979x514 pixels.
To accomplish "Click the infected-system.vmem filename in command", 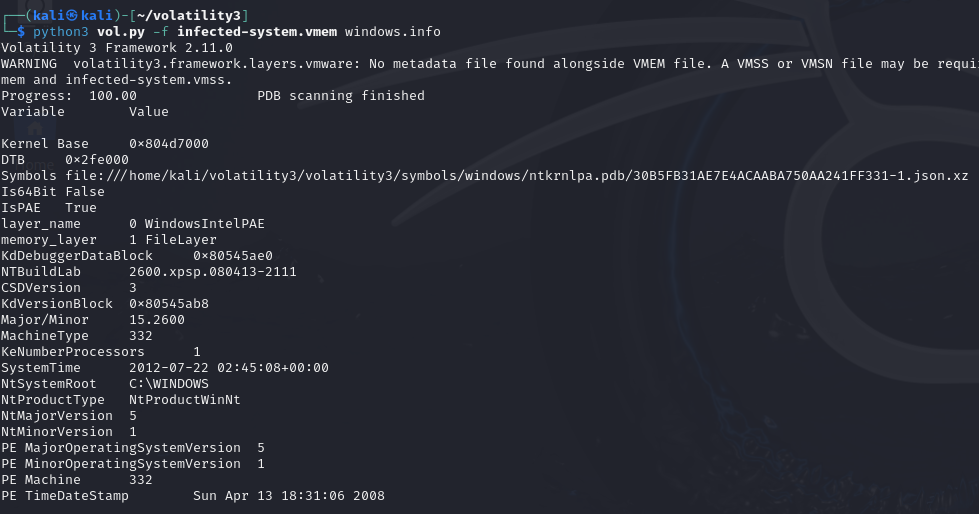I will coord(257,31).
